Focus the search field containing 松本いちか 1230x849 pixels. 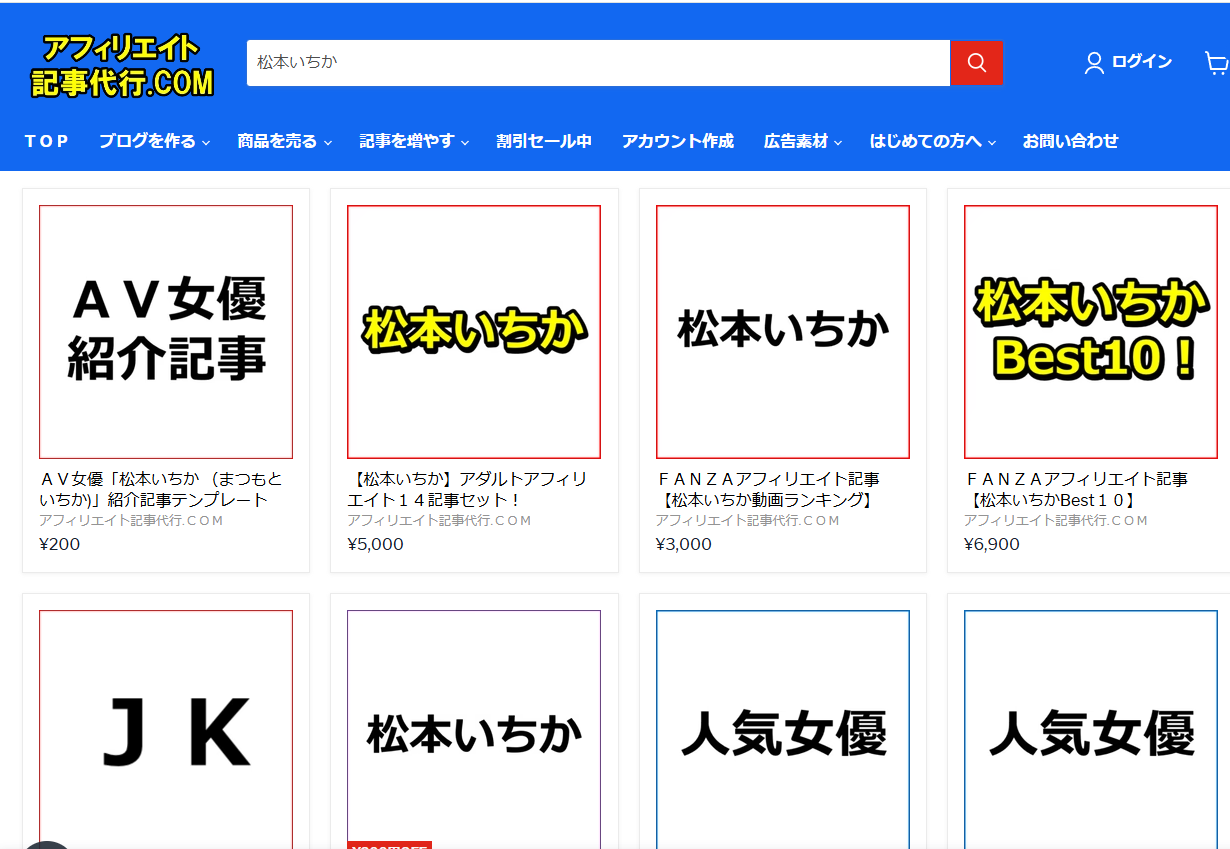point(598,63)
